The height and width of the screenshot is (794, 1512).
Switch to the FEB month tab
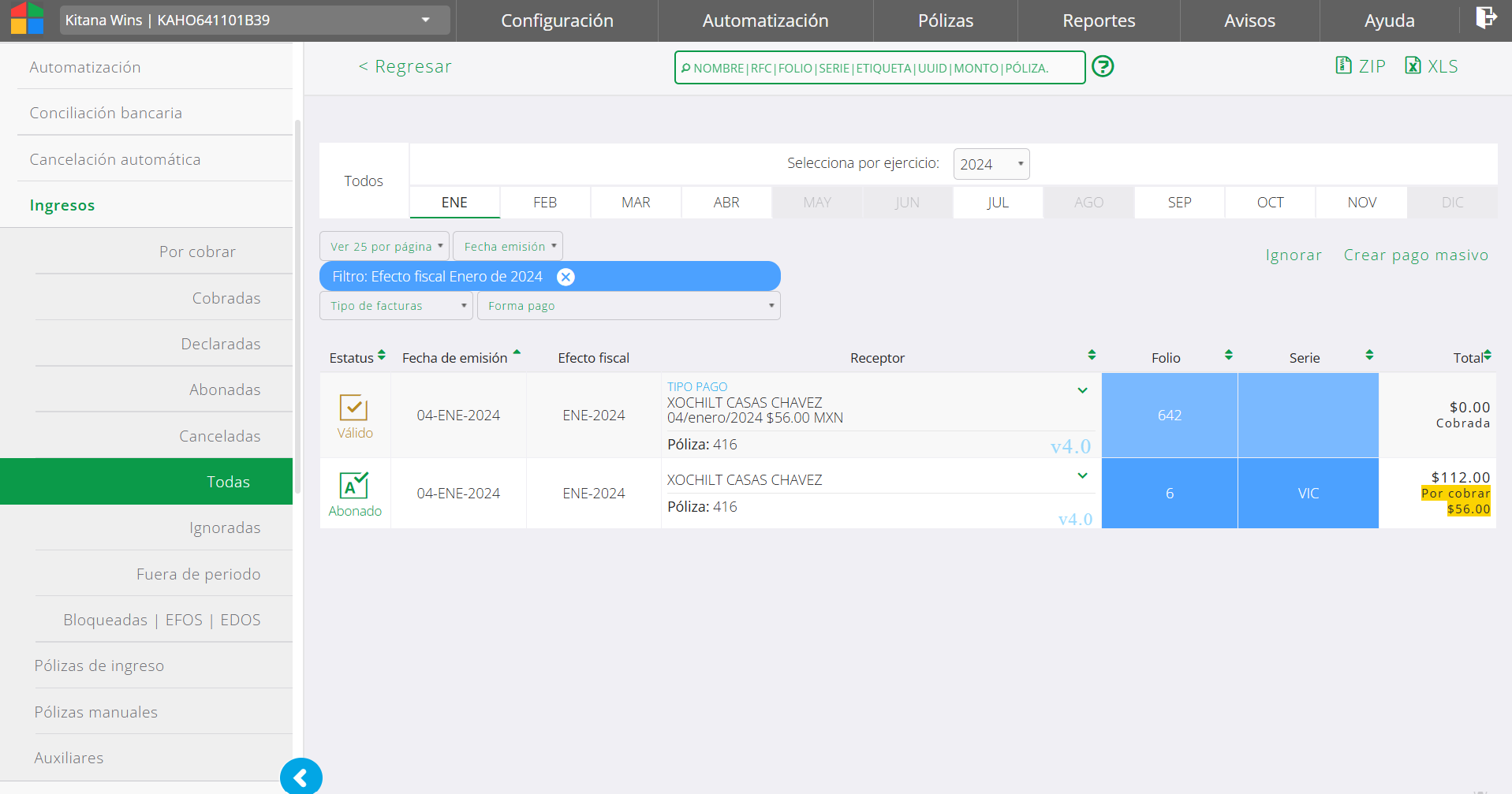[545, 203]
